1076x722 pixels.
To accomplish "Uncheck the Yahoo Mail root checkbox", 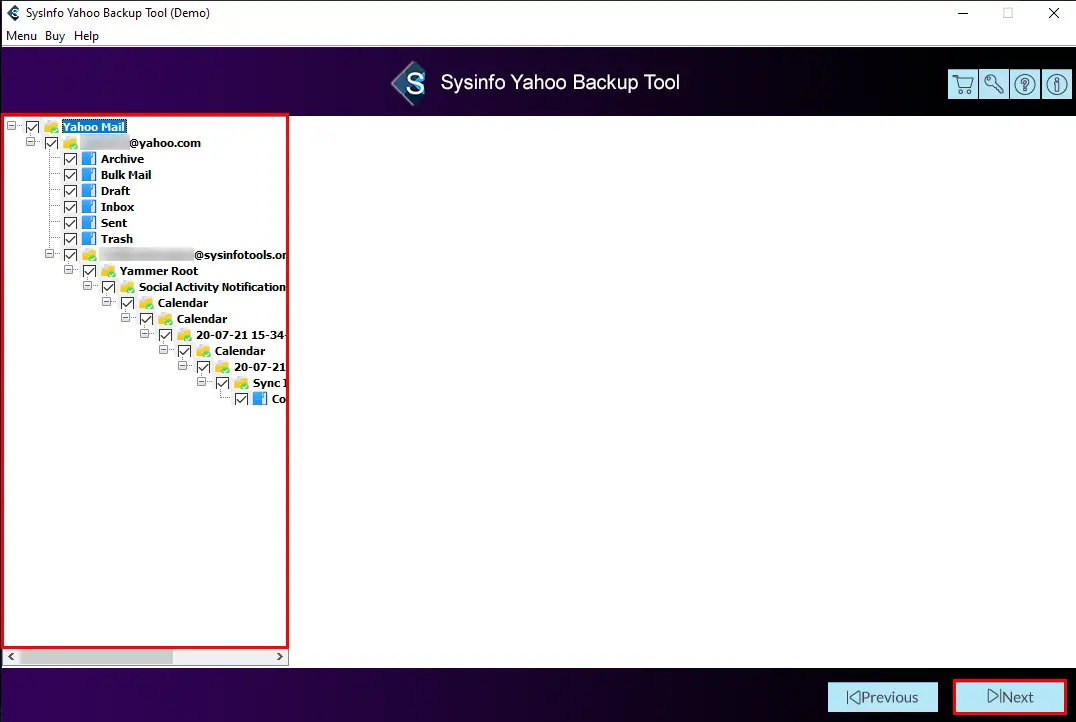I will 32,126.
